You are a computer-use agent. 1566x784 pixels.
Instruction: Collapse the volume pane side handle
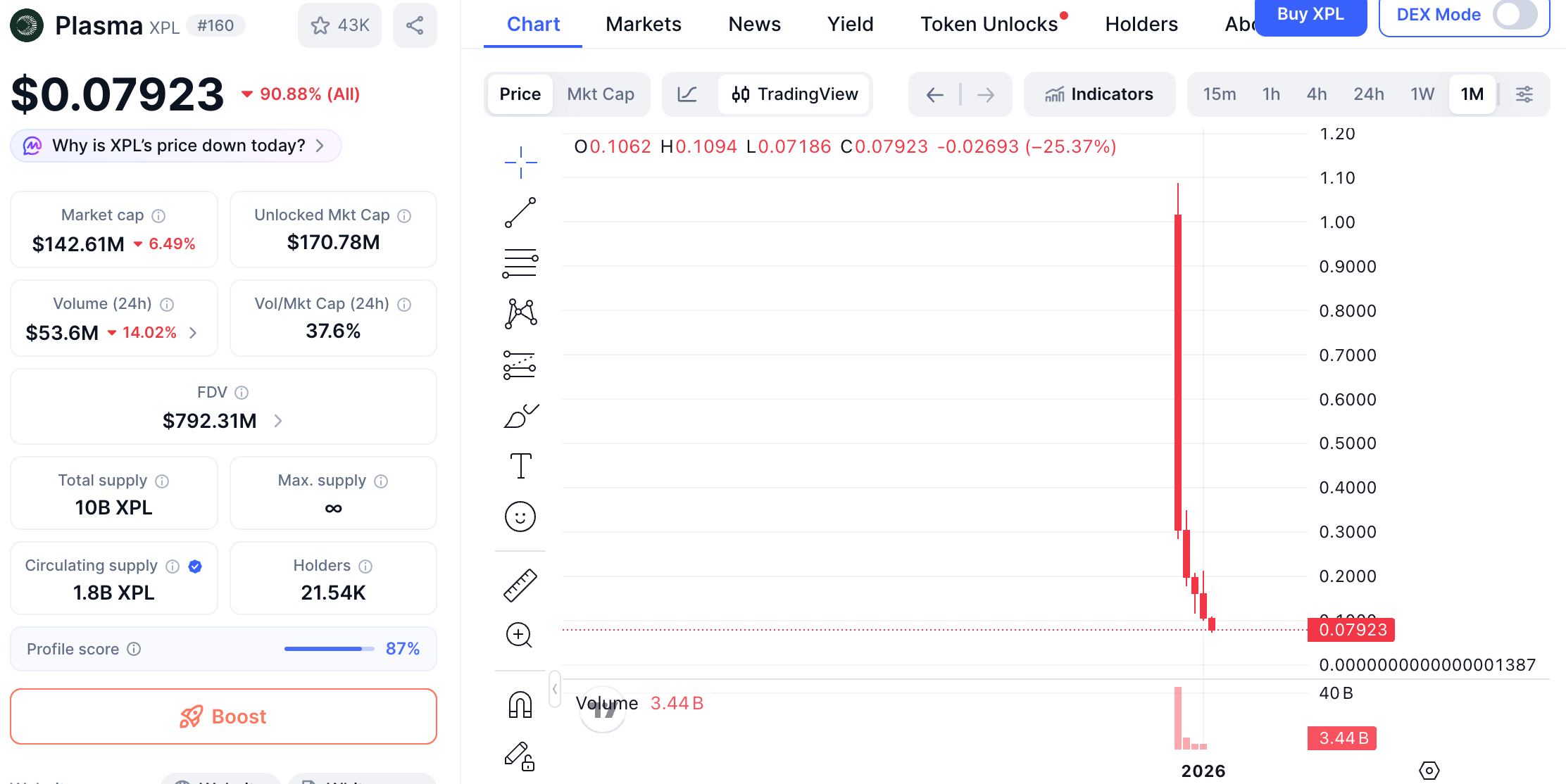point(555,688)
